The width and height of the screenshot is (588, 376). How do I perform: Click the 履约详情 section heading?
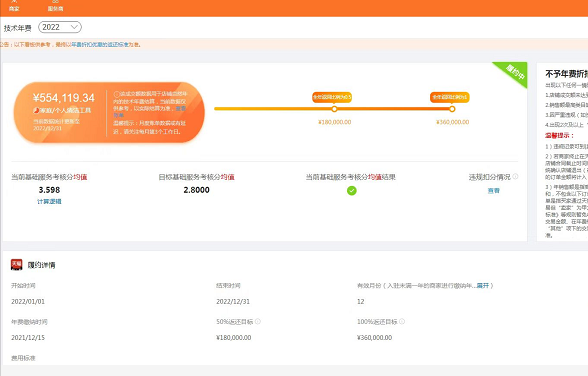pyautogui.click(x=41, y=265)
